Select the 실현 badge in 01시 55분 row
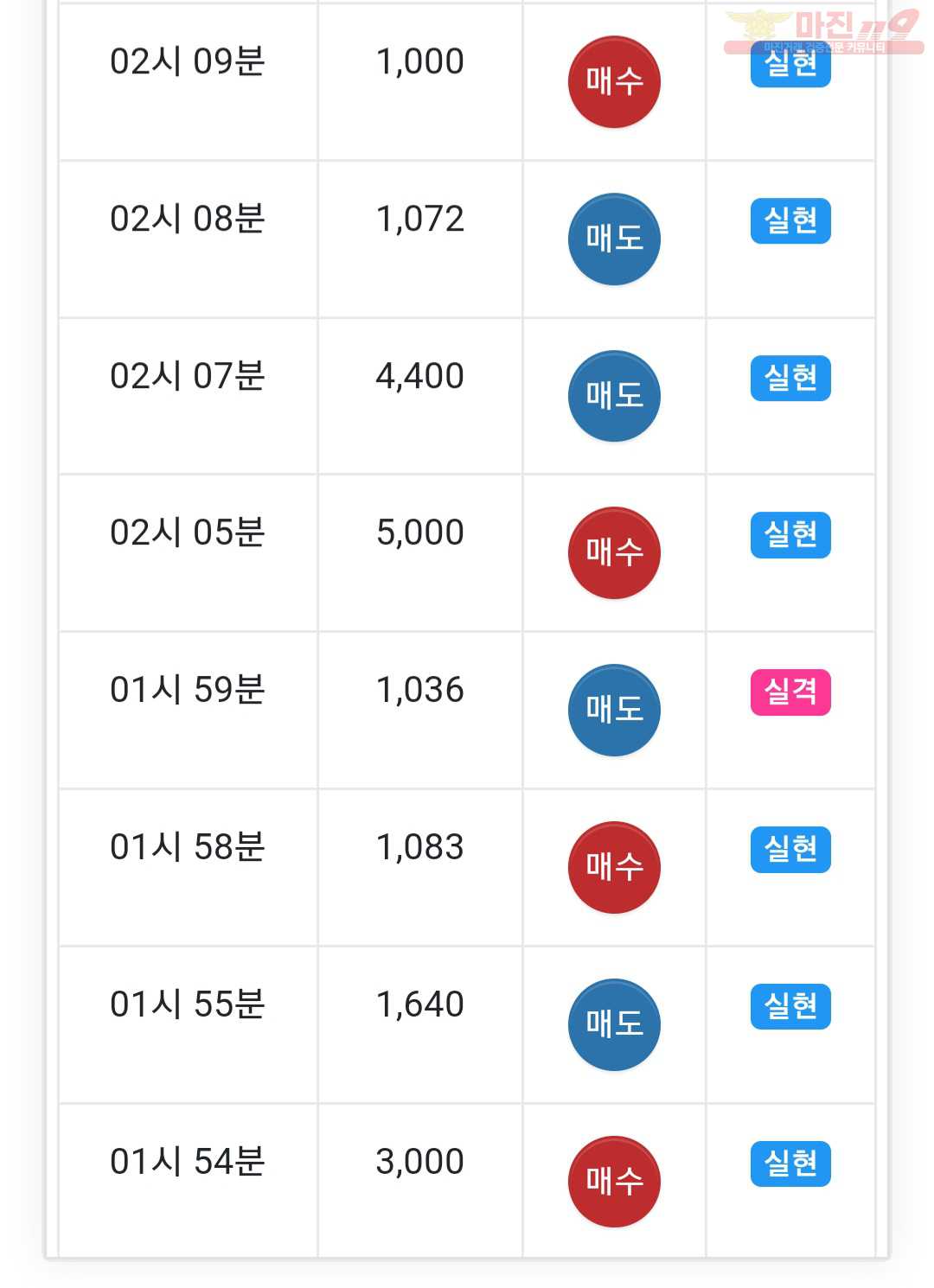 pyautogui.click(x=790, y=1006)
